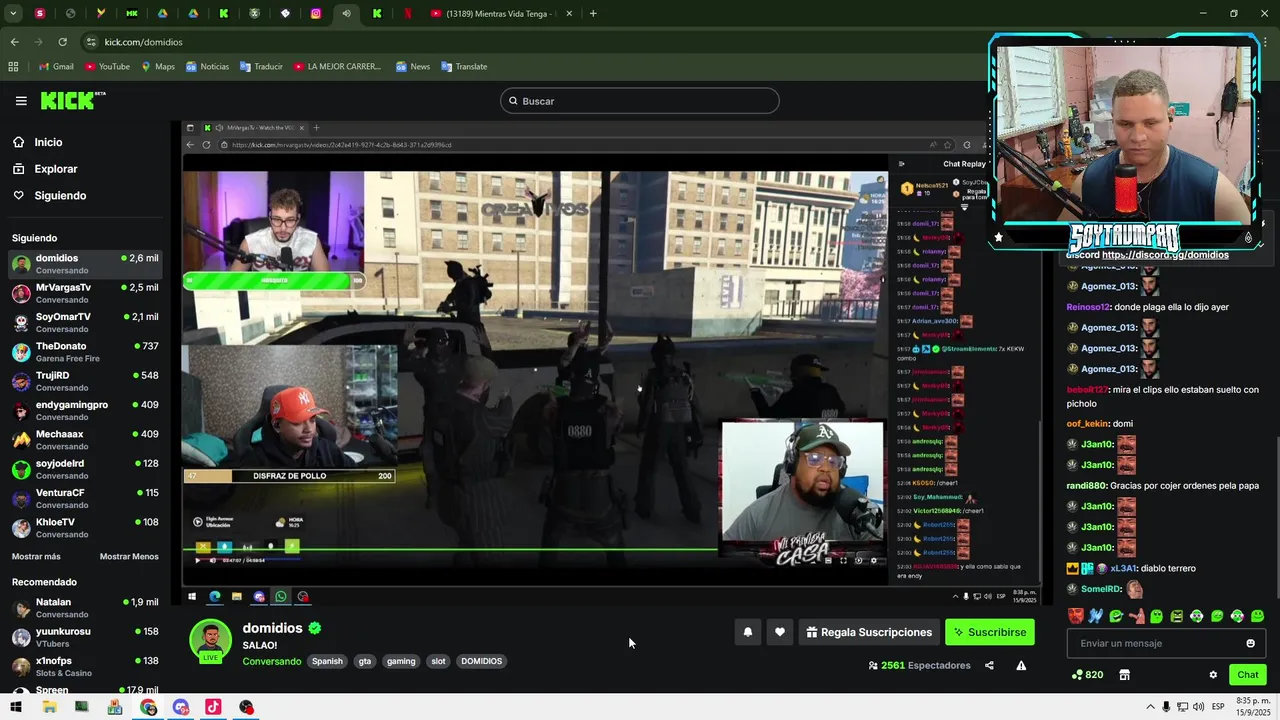Open VenturaCF channel in sidebar
The image size is (1280, 720).
point(85,498)
